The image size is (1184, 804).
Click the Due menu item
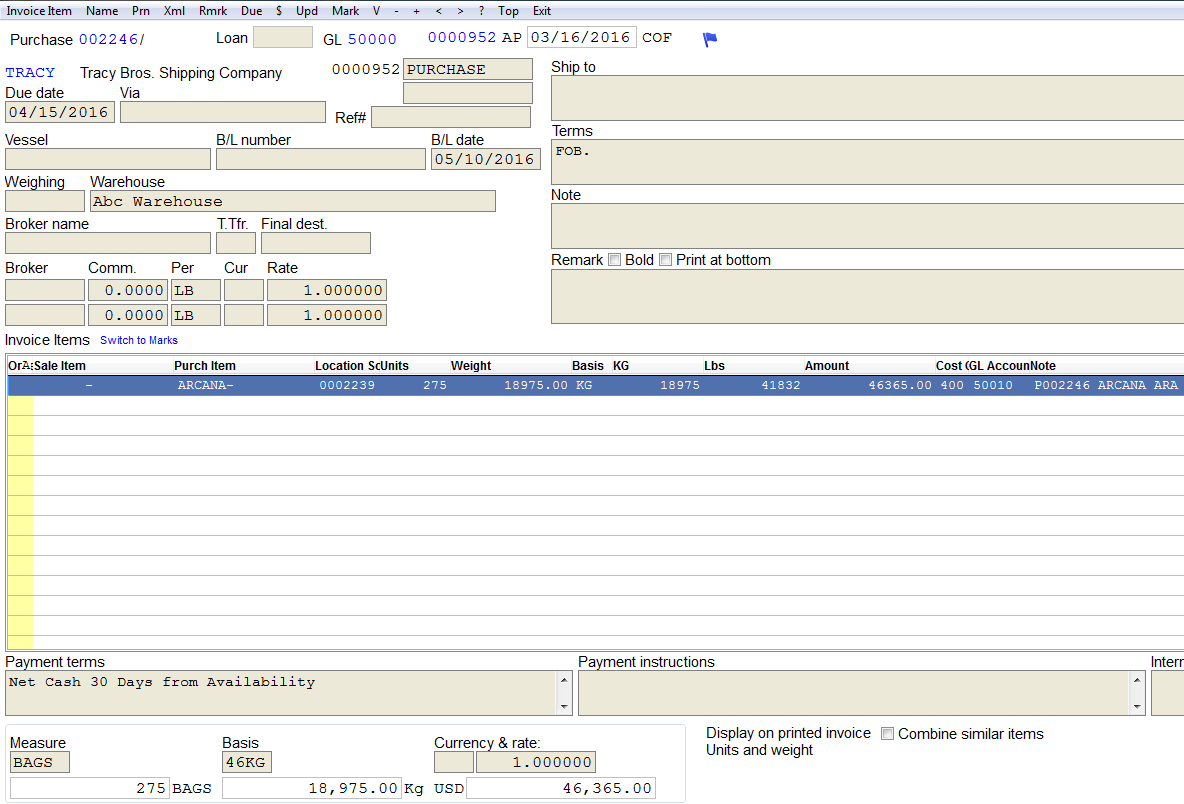point(251,11)
